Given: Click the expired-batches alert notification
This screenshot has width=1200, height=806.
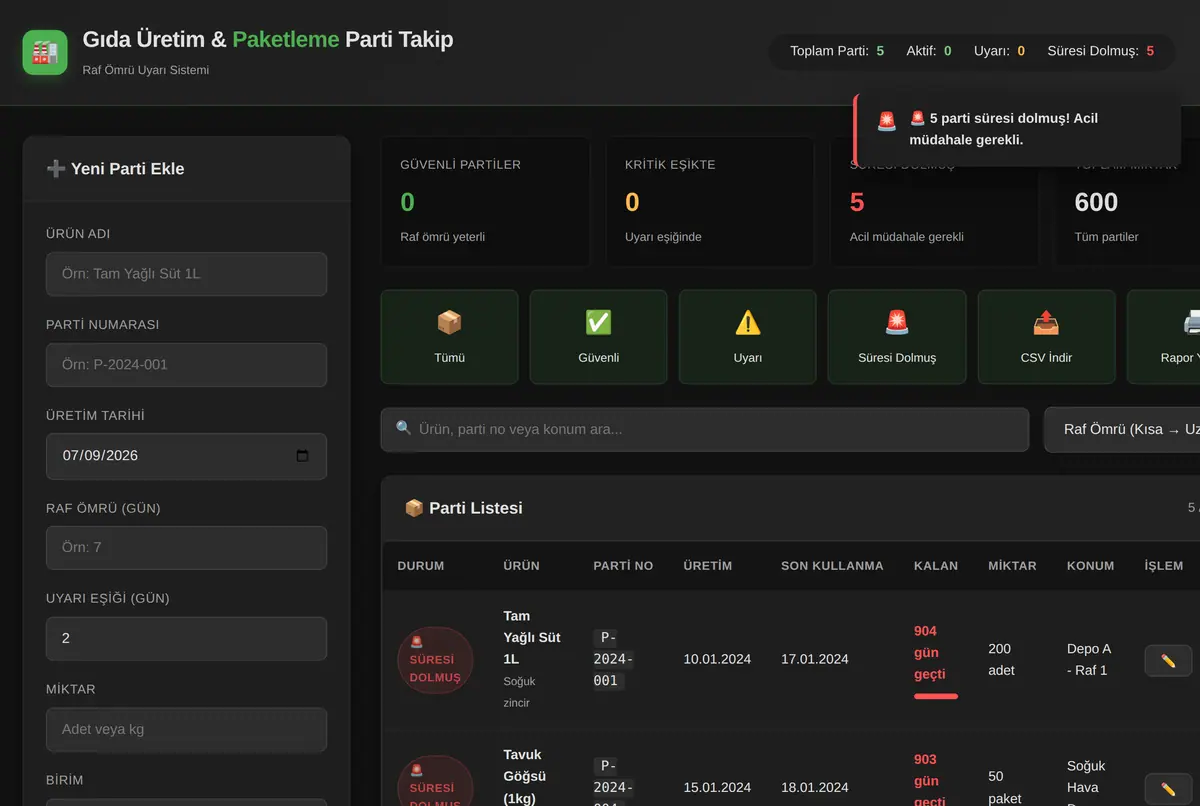Looking at the screenshot, I should pyautogui.click(x=1017, y=130).
